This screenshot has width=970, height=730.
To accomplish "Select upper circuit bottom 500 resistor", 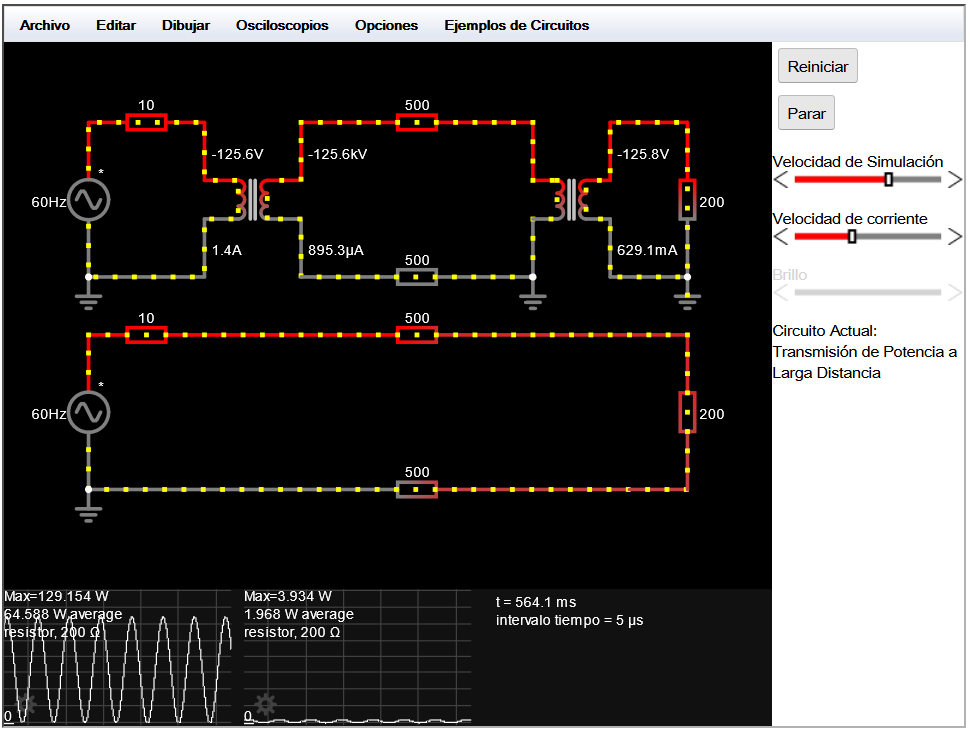I will 417,277.
